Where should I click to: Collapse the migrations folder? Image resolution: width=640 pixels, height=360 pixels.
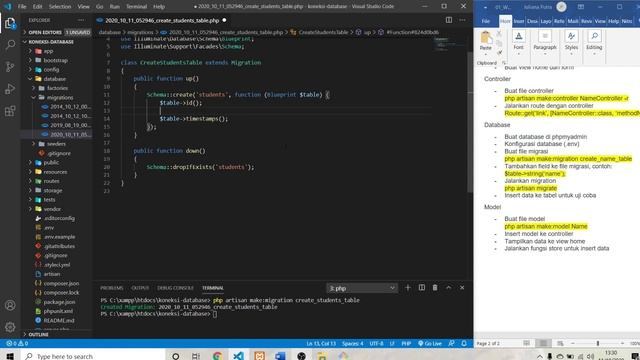click(x=60, y=97)
